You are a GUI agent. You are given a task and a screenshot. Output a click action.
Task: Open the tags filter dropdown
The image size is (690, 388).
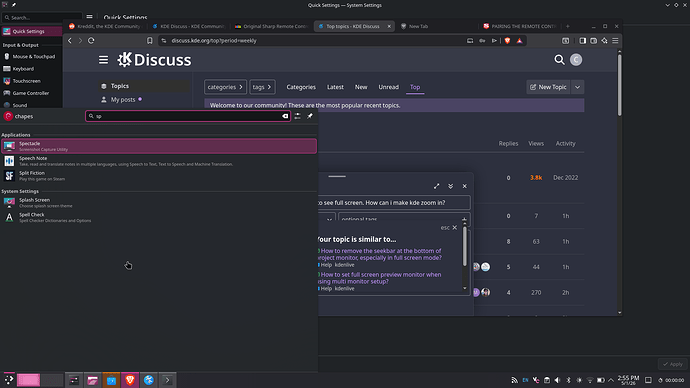click(x=262, y=87)
